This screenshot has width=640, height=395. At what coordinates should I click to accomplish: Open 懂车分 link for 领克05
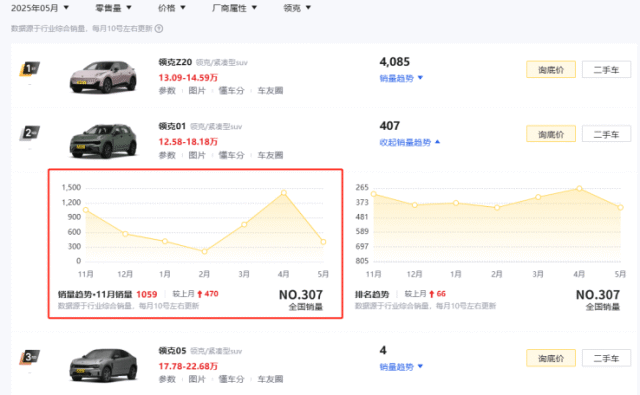231,379
